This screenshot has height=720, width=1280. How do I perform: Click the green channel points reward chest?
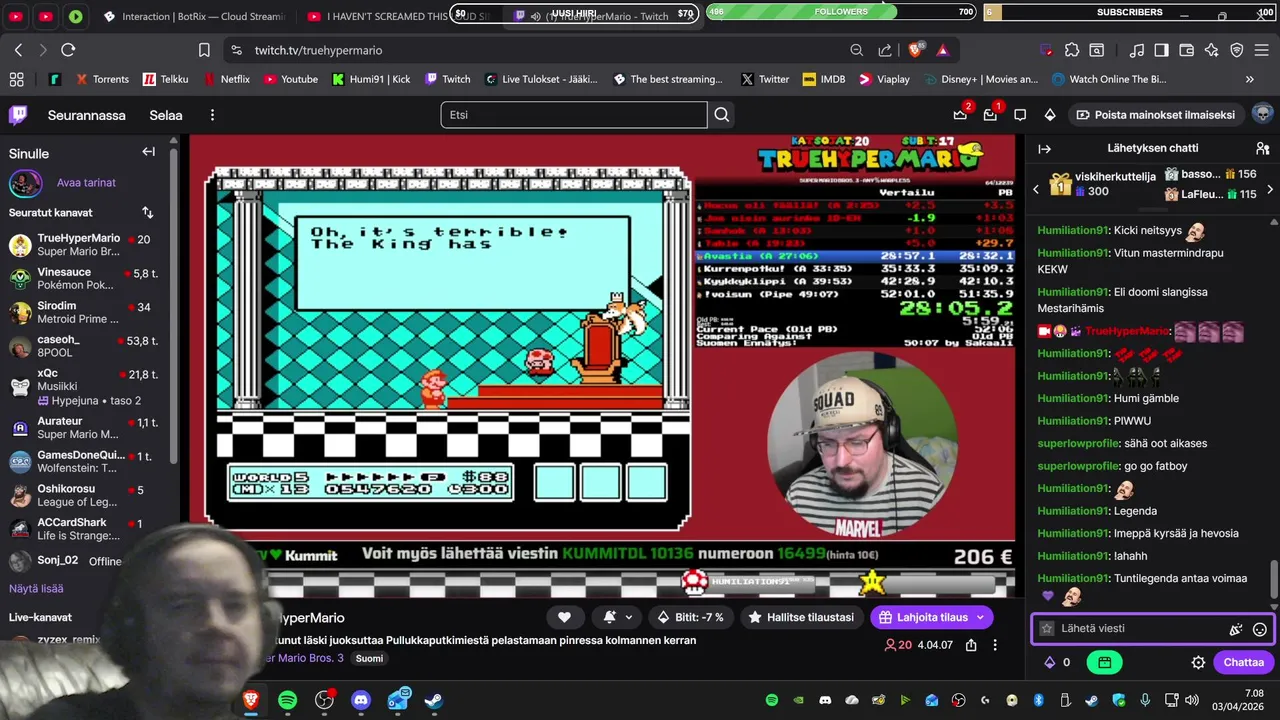1104,662
